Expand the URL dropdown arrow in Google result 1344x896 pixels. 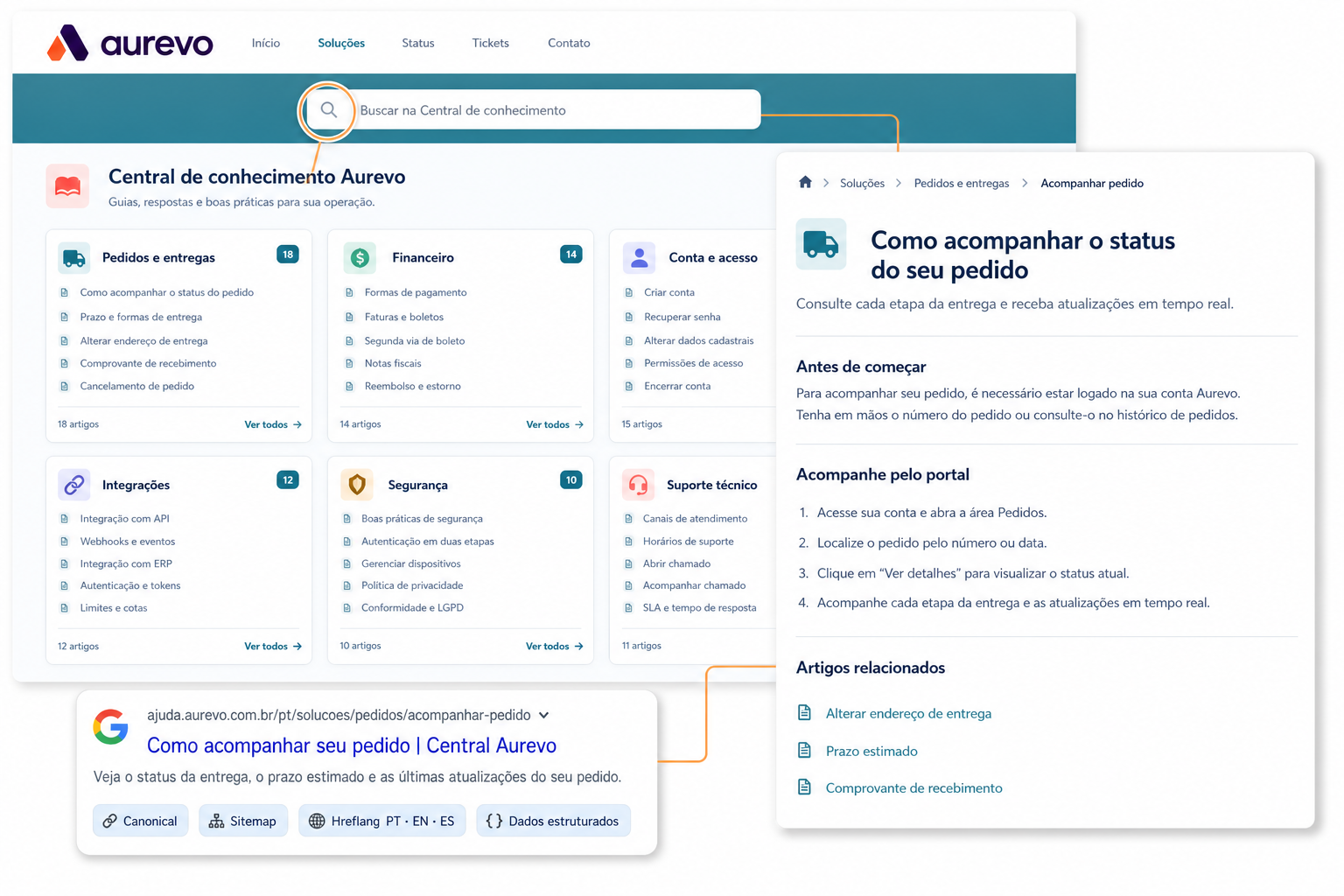tap(544, 715)
